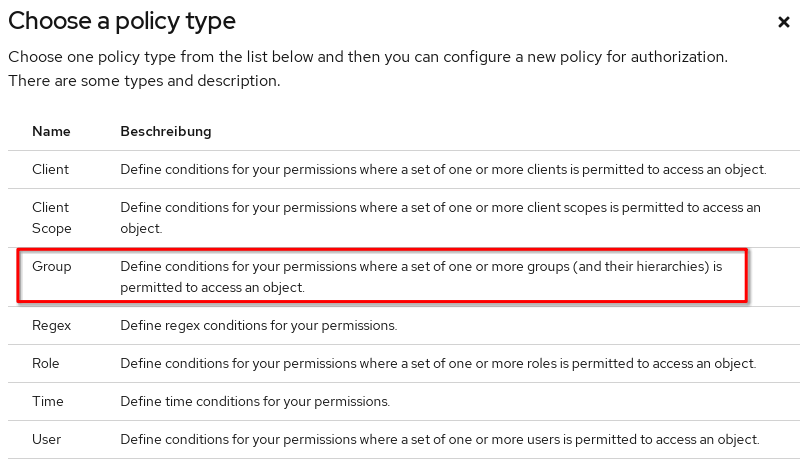Click the 'Define regex conditions' description

pos(258,325)
